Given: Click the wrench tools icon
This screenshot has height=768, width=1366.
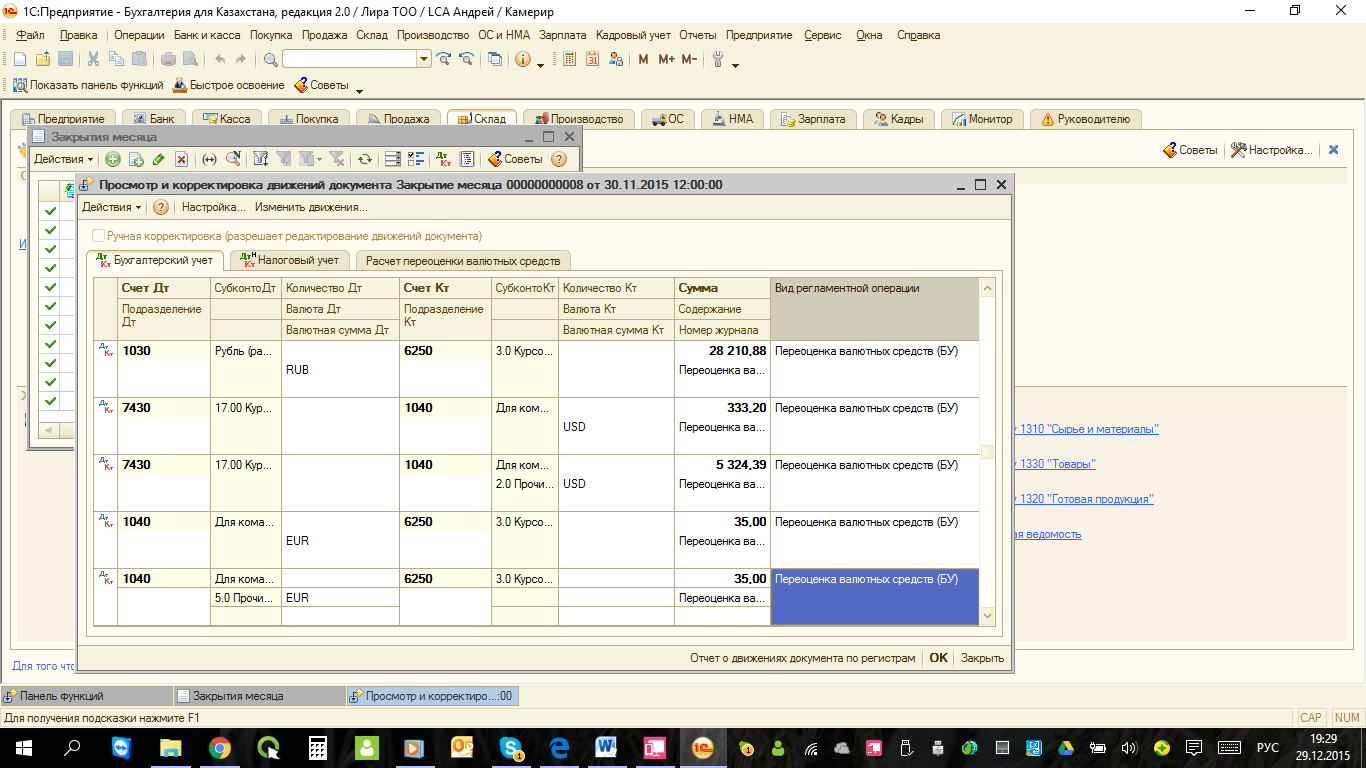Looking at the screenshot, I should [x=717, y=59].
